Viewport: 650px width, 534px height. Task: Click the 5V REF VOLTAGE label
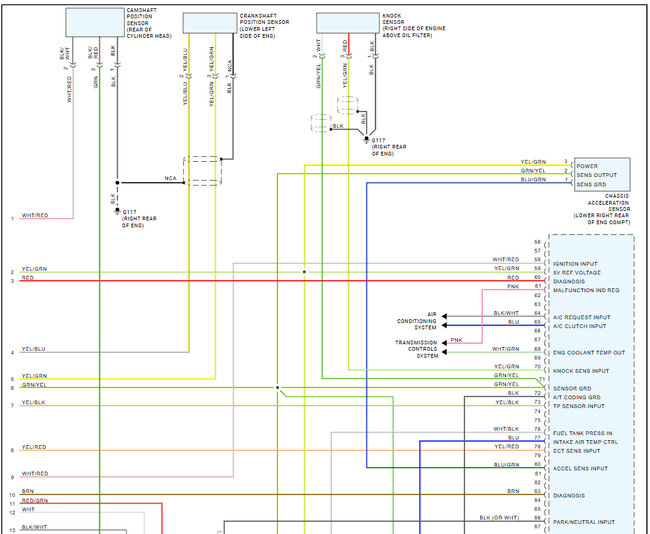click(577, 272)
